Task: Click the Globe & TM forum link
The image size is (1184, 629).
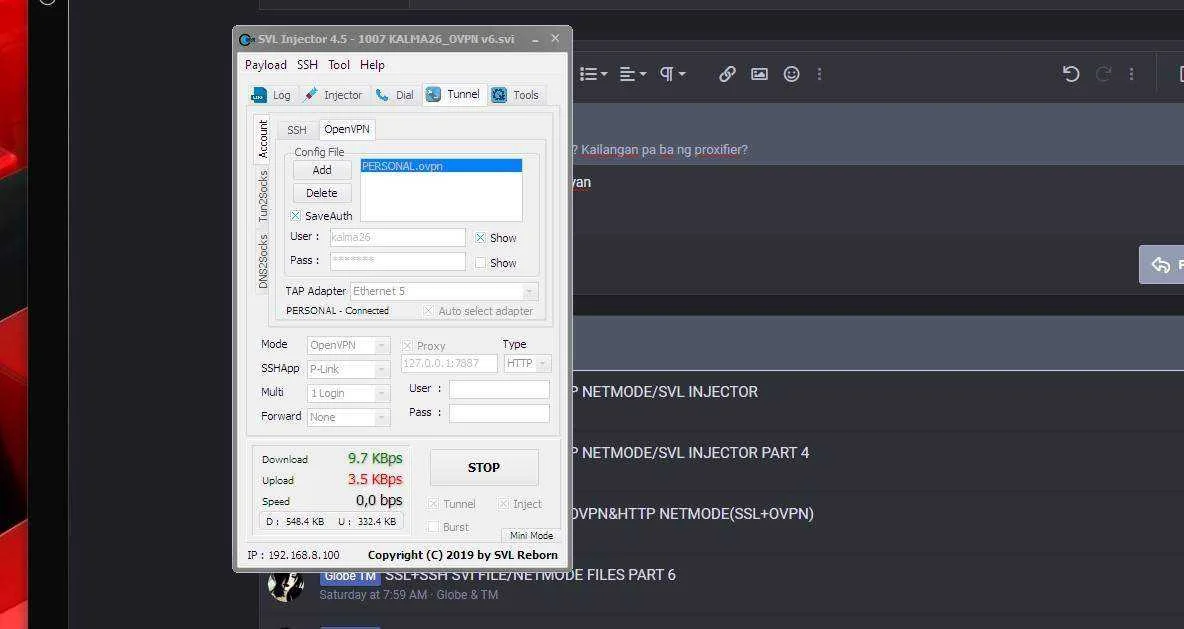Action: 467,594
